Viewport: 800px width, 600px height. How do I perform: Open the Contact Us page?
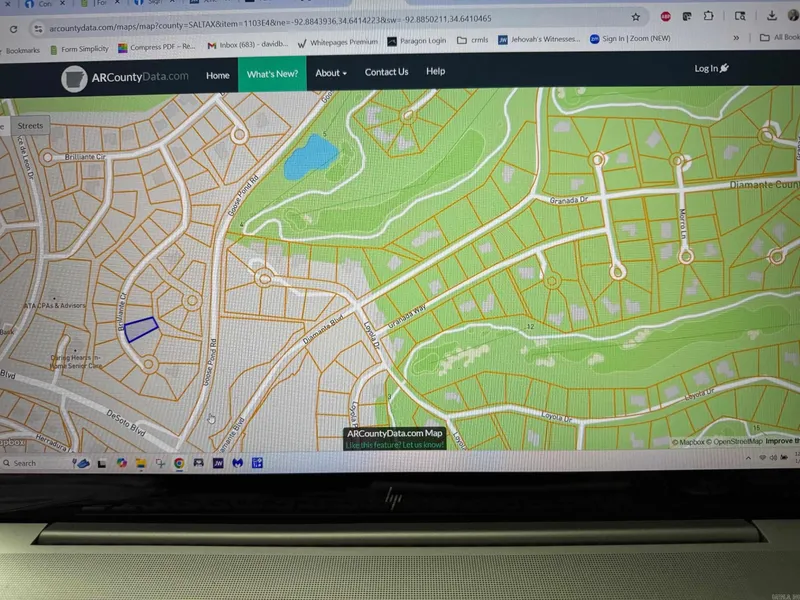coord(386,72)
